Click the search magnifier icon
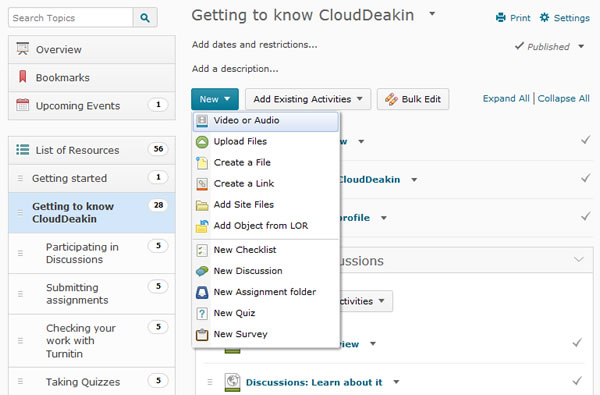This screenshot has width=600, height=395. tap(145, 18)
